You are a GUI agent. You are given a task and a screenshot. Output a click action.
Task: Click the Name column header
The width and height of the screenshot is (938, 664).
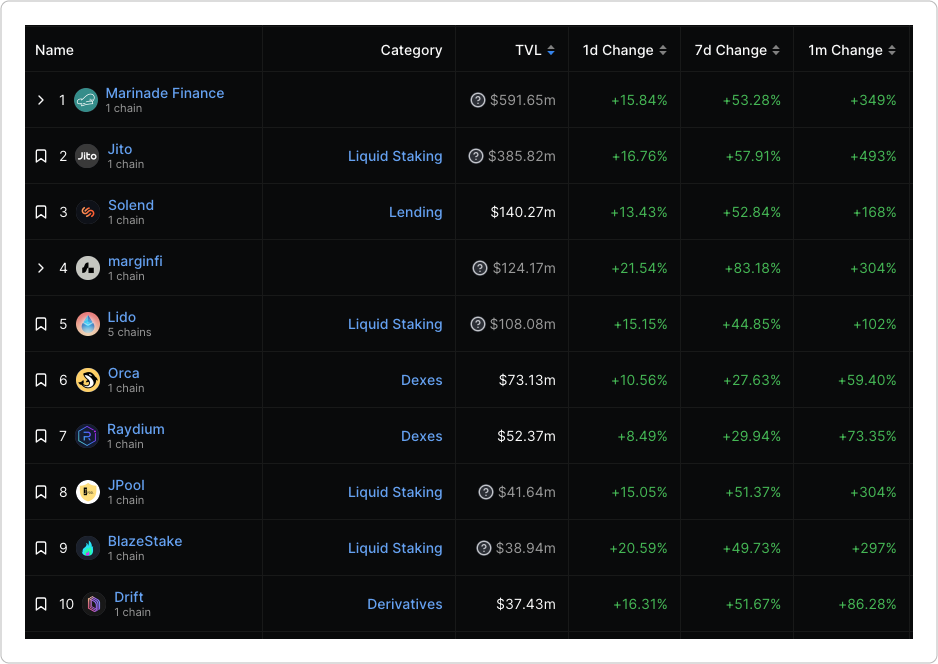[54, 50]
